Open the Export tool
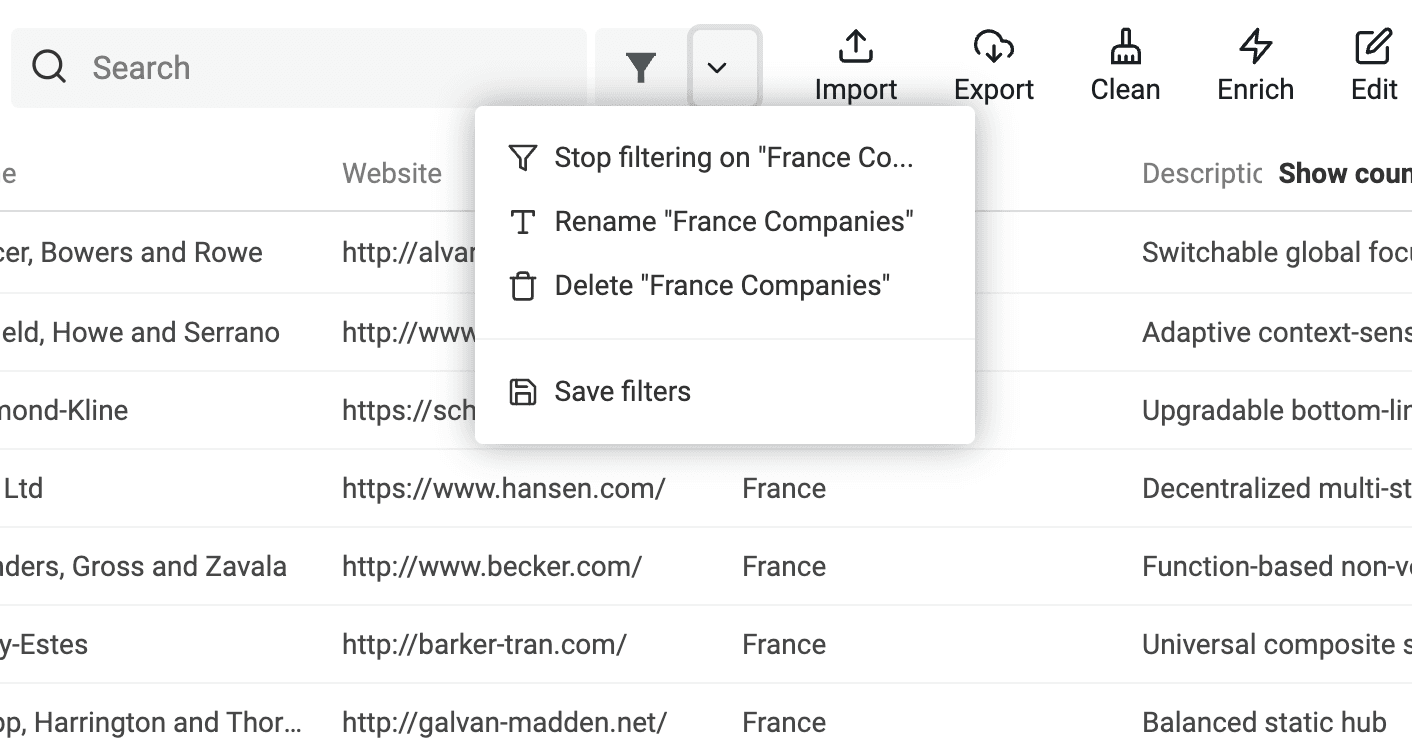The height and width of the screenshot is (738, 1412). pos(993,67)
